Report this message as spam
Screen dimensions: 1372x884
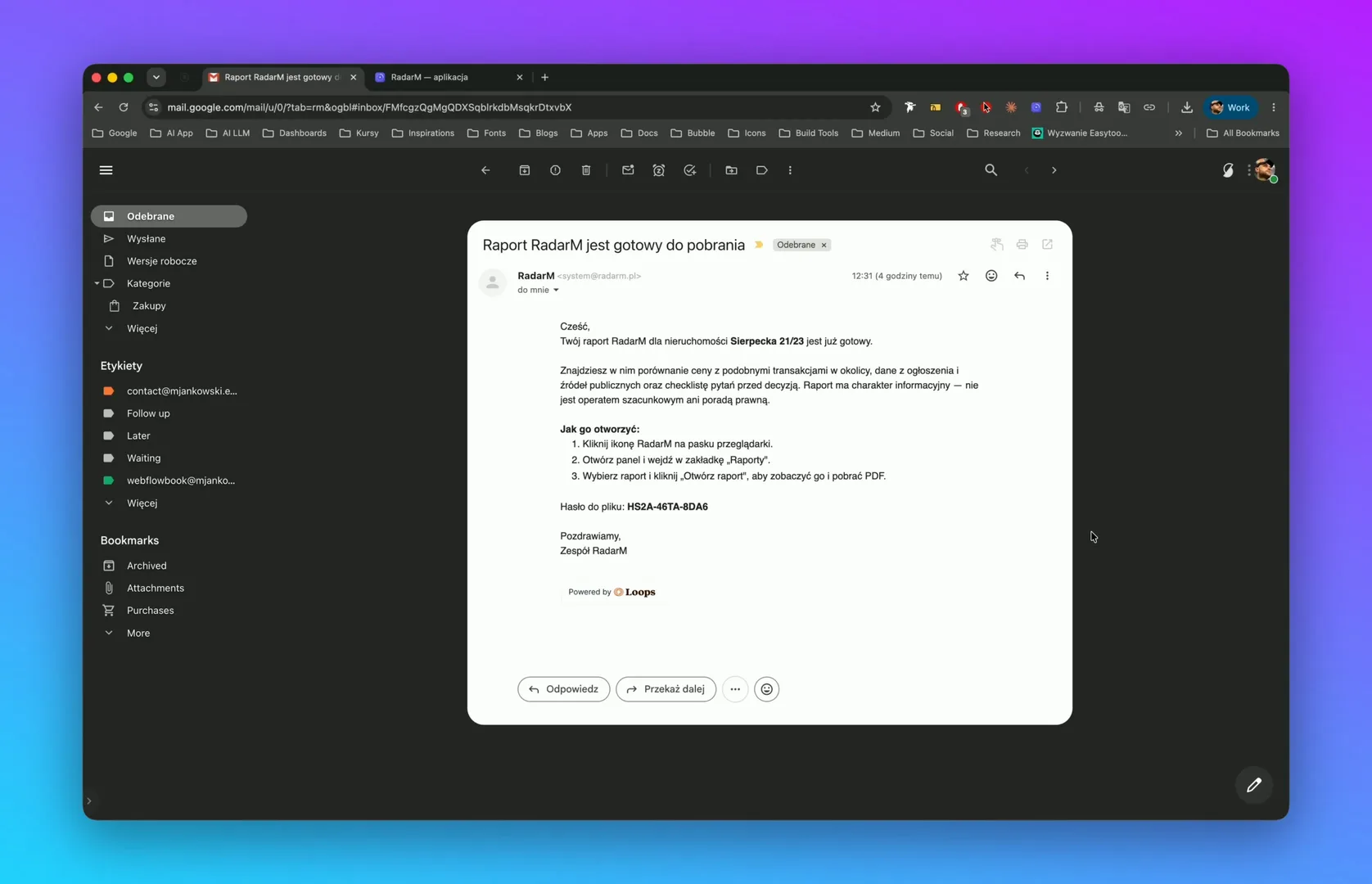(555, 170)
